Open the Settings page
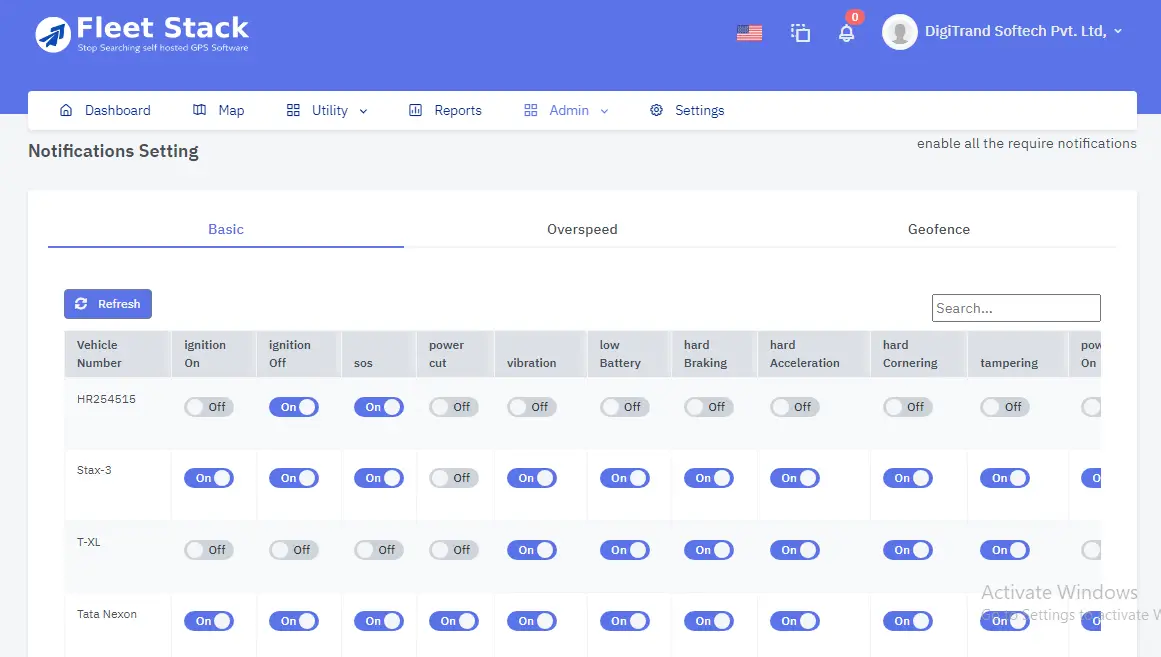The height and width of the screenshot is (657, 1161). [x=687, y=110]
